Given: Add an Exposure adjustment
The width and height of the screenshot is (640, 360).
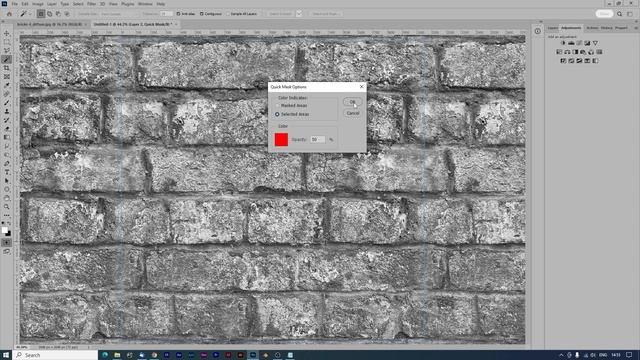Looking at the screenshot, I should pyautogui.click(x=587, y=43).
